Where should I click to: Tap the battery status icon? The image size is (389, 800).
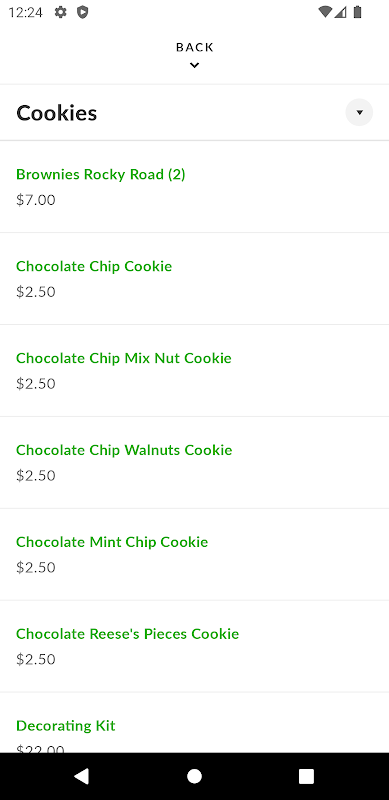(357, 12)
